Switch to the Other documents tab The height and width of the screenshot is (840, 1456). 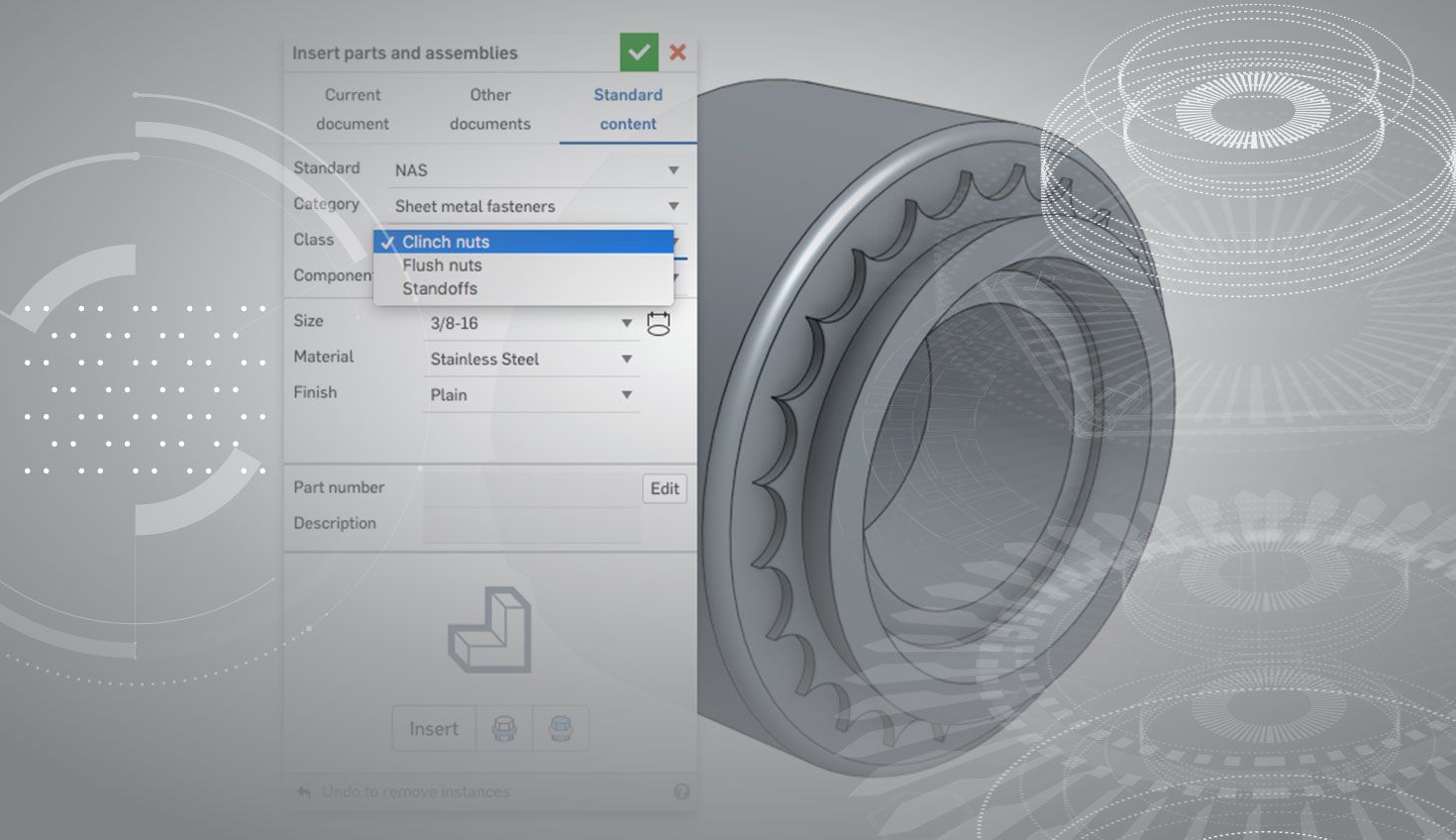tap(490, 109)
